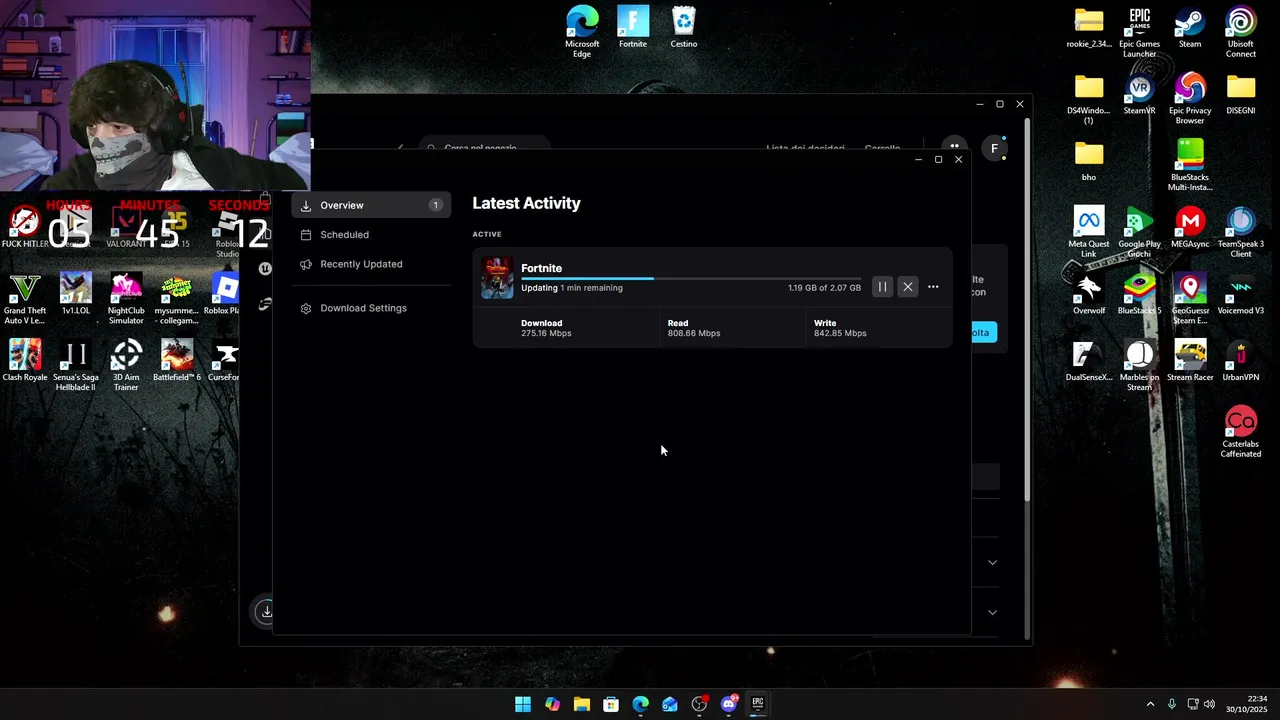Open Discord from the taskbar
The image size is (1280, 720).
pos(729,704)
